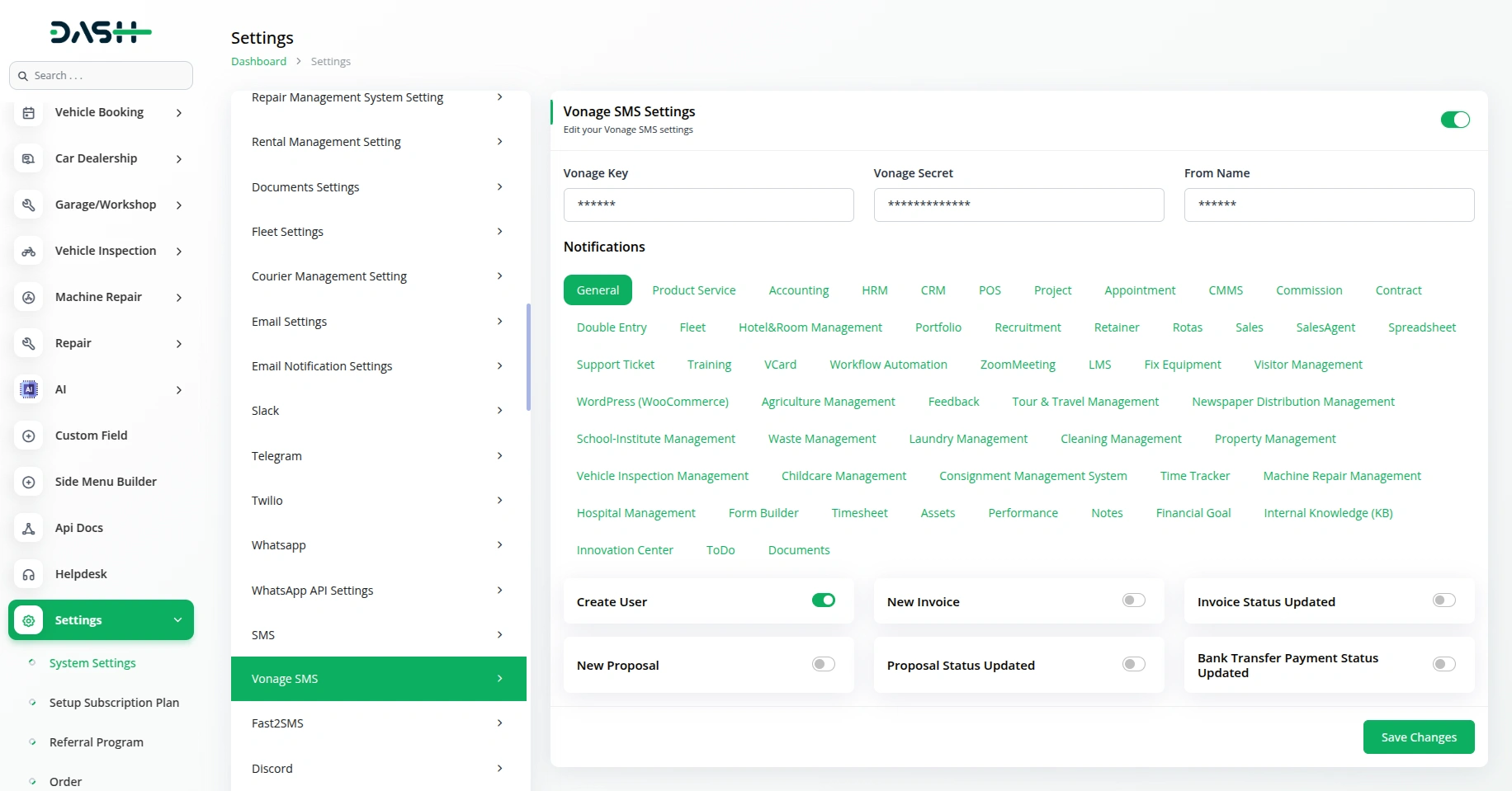Expand the Machine Repair sidebar menu
The height and width of the screenshot is (791, 1512).
pyautogui.click(x=179, y=298)
